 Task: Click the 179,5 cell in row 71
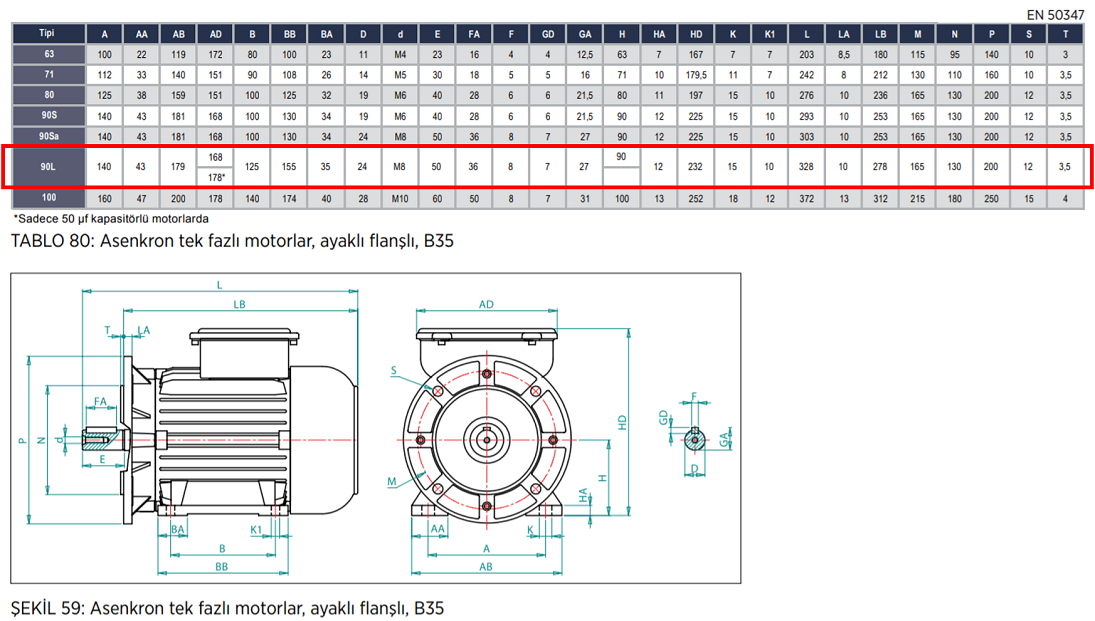point(696,74)
